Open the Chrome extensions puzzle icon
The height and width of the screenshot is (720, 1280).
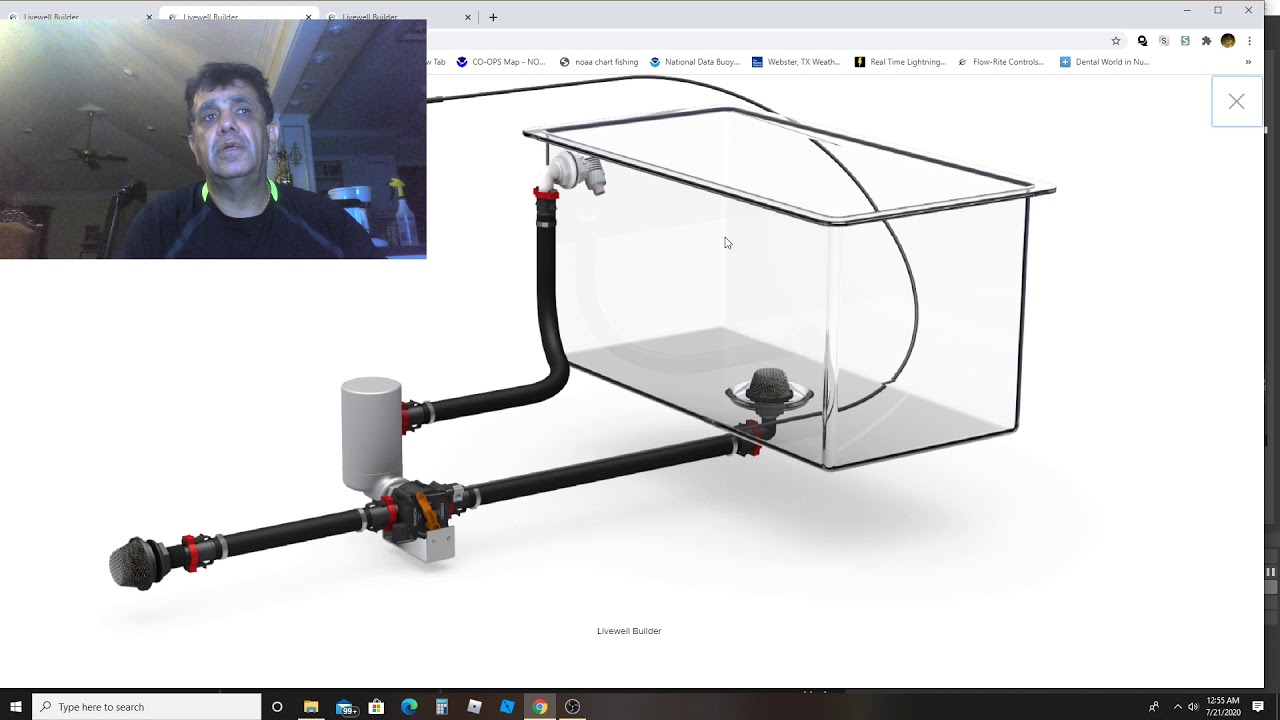(x=1206, y=41)
